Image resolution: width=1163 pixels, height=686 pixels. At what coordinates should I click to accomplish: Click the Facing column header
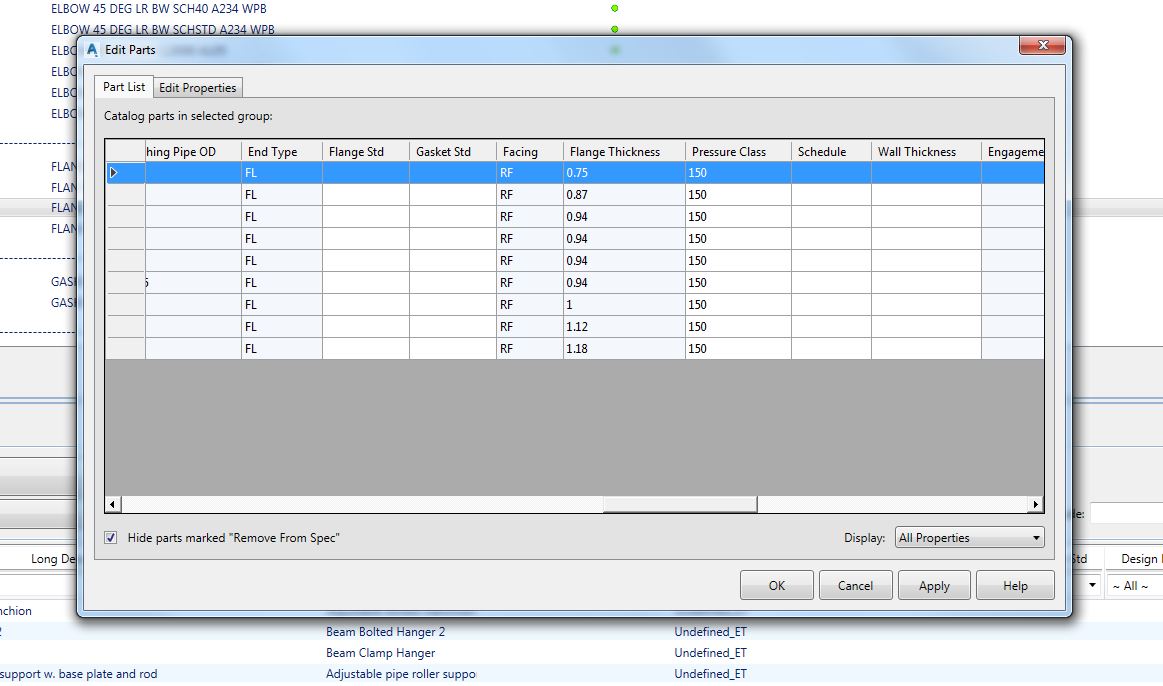530,151
